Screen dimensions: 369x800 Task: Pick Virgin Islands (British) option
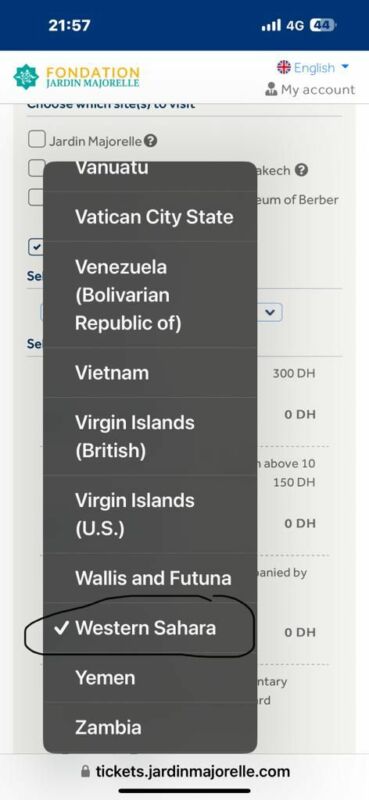coord(150,437)
